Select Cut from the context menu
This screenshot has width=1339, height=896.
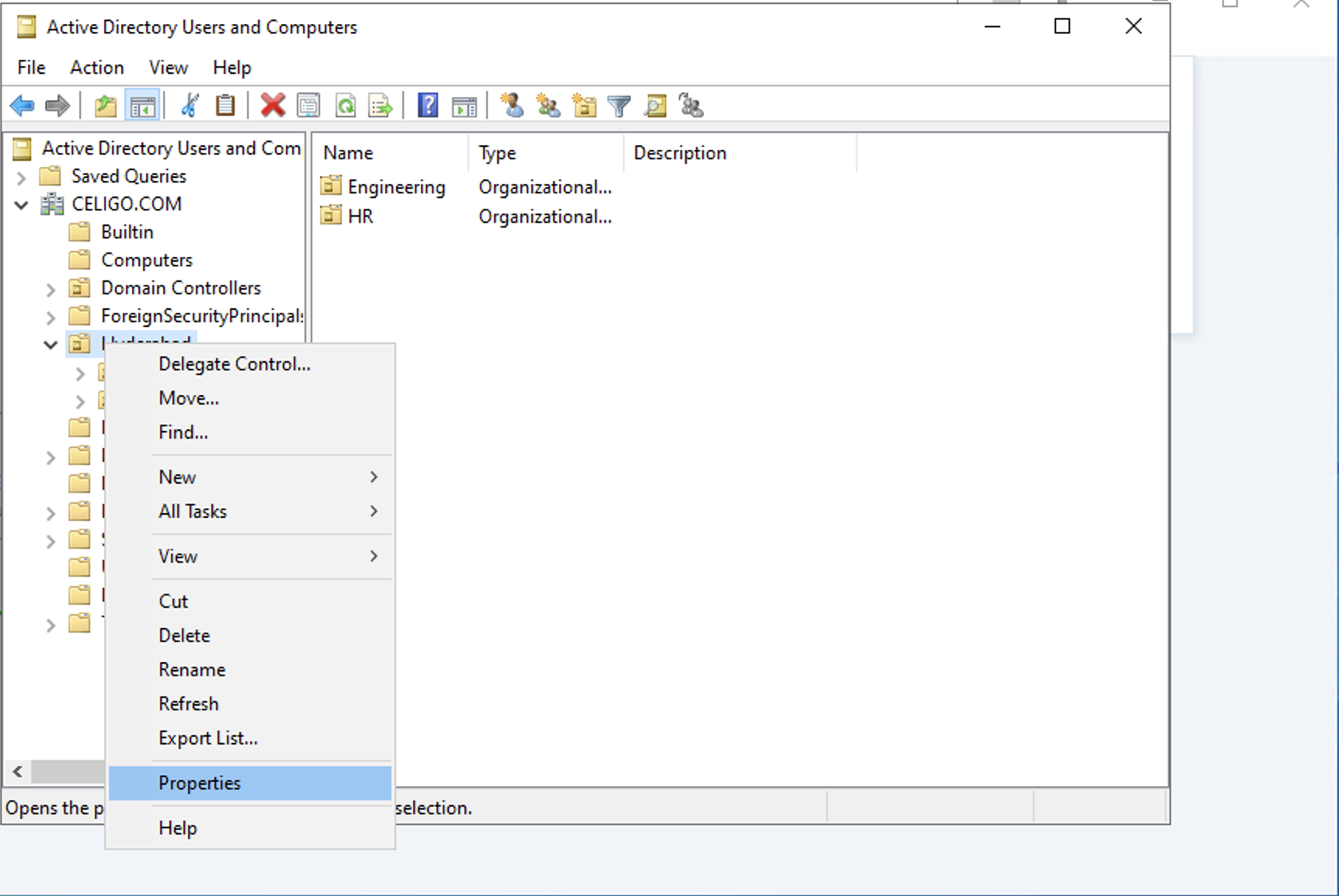click(x=250, y=602)
